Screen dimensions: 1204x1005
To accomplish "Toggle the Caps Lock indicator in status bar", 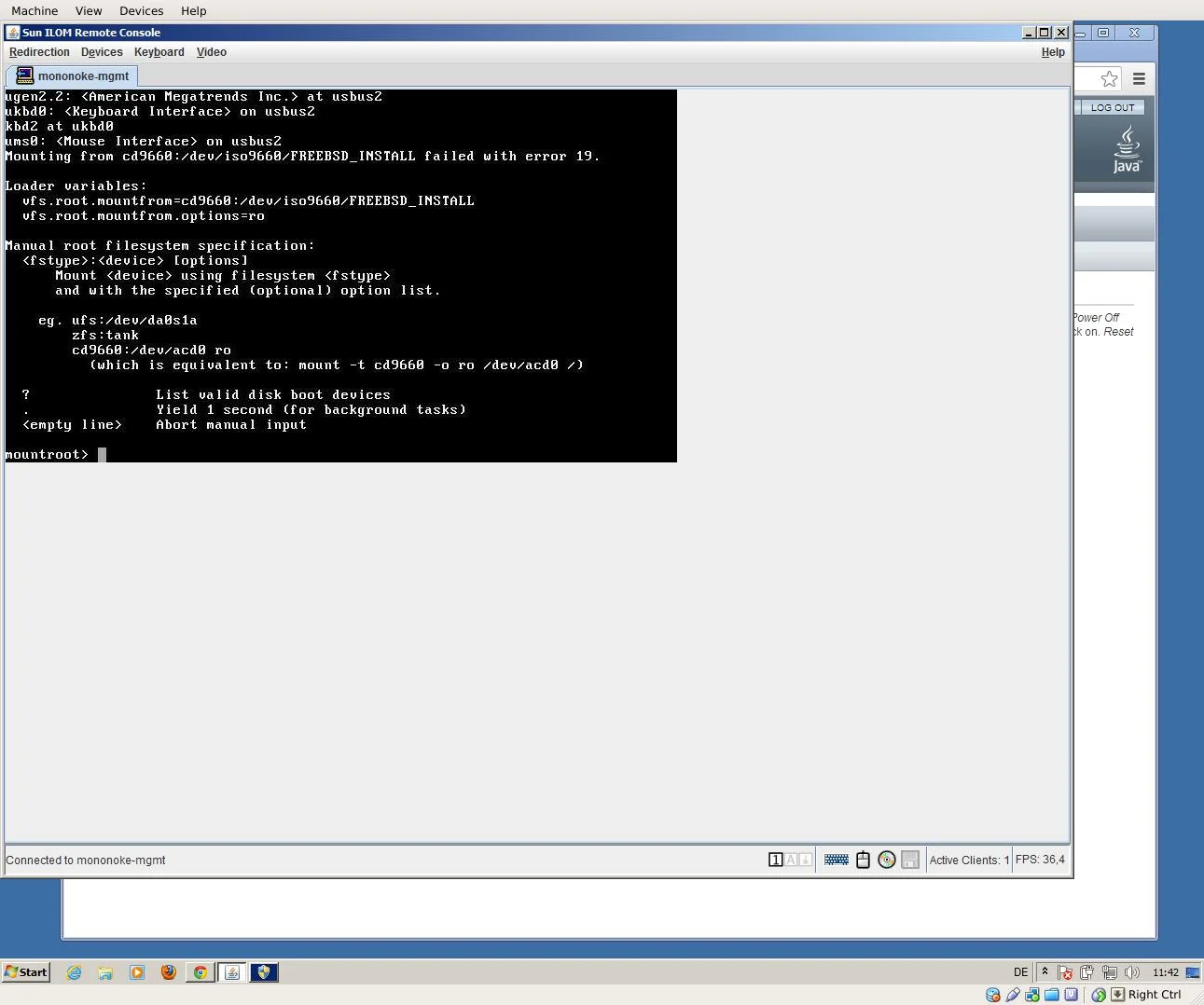I will coord(791,860).
